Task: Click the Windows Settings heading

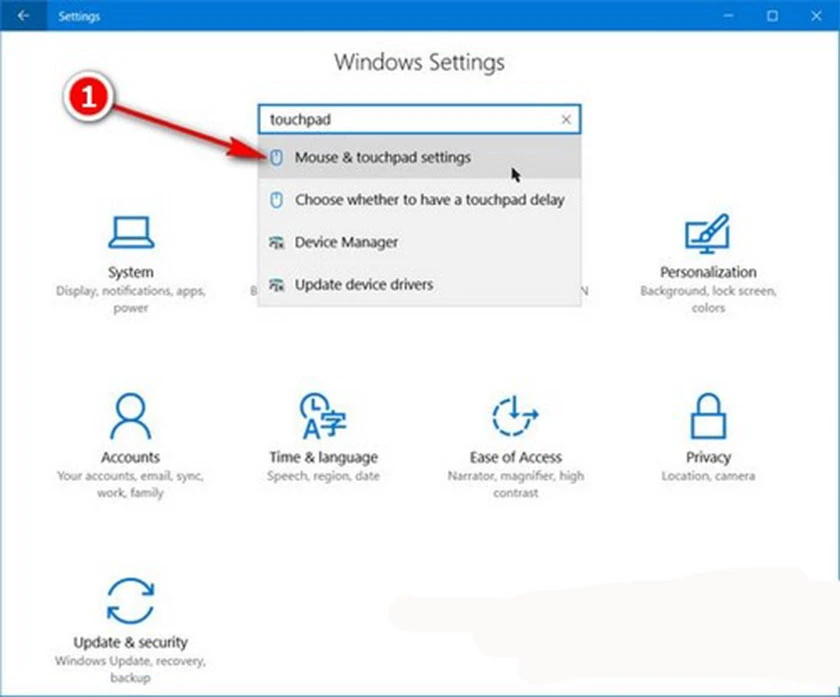Action: 419,62
